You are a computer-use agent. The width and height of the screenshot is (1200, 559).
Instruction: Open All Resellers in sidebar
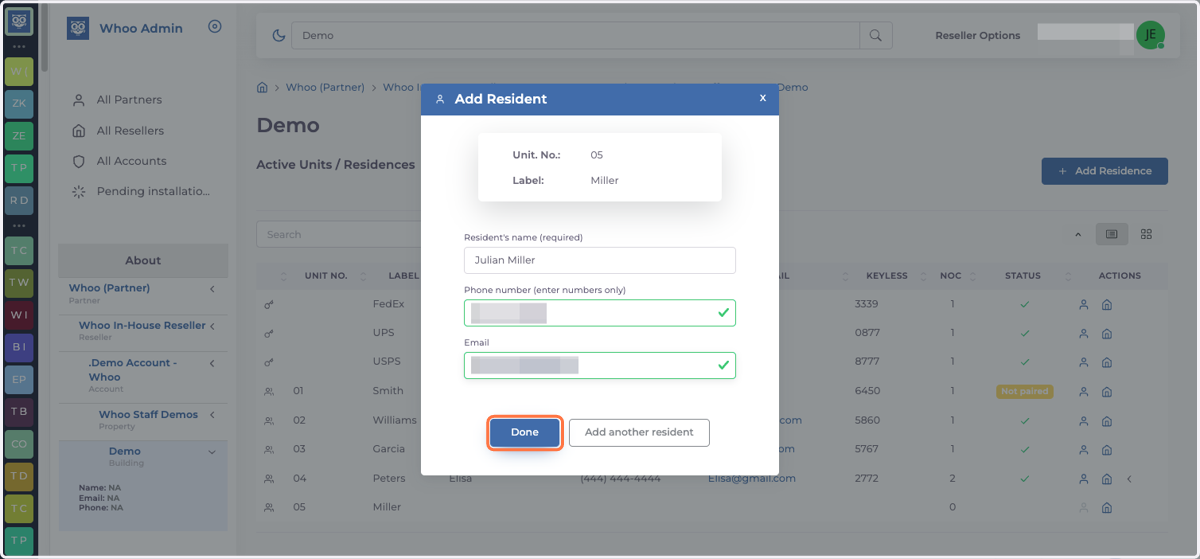point(130,131)
